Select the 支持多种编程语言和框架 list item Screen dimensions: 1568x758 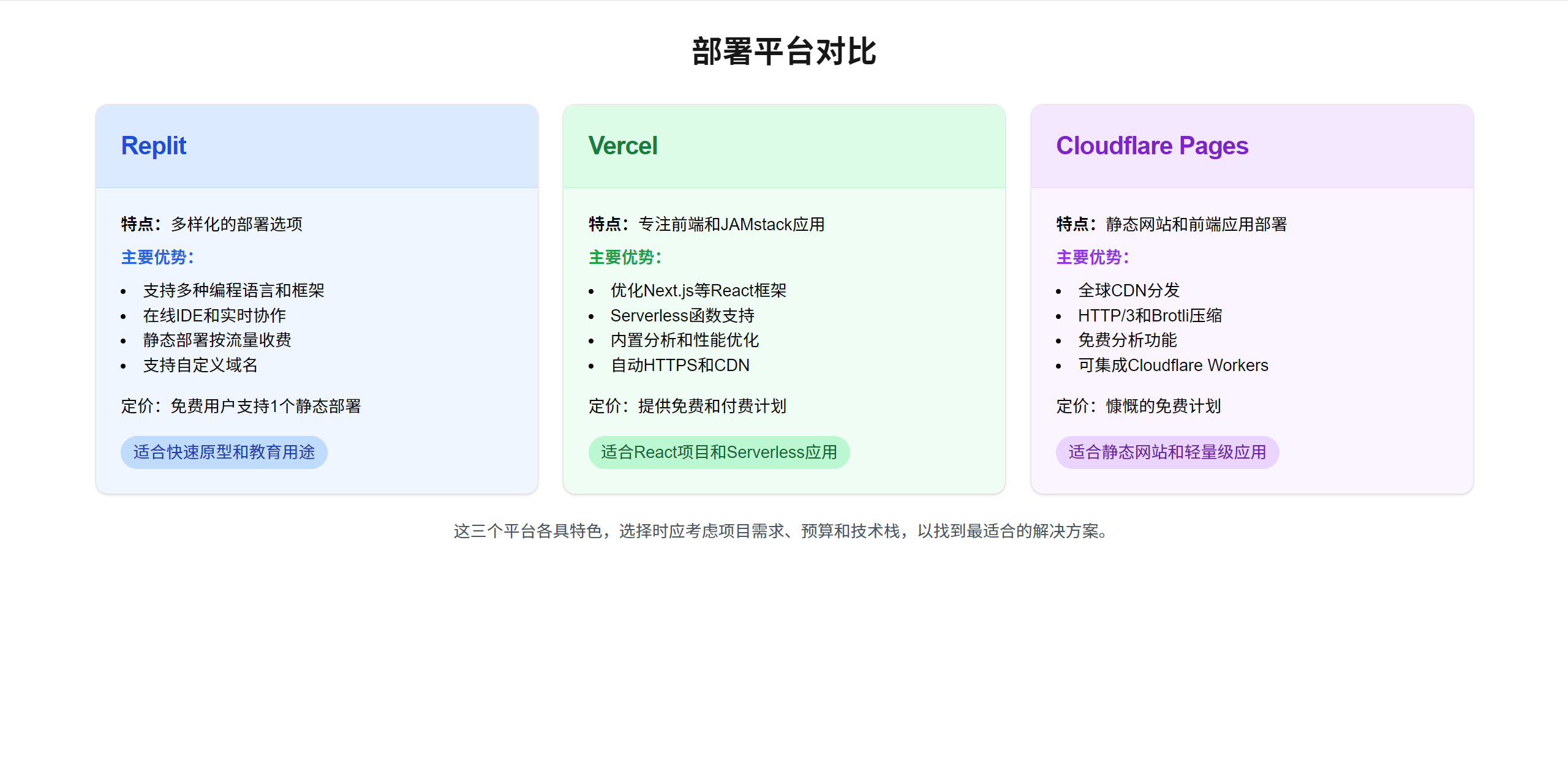click(x=234, y=291)
